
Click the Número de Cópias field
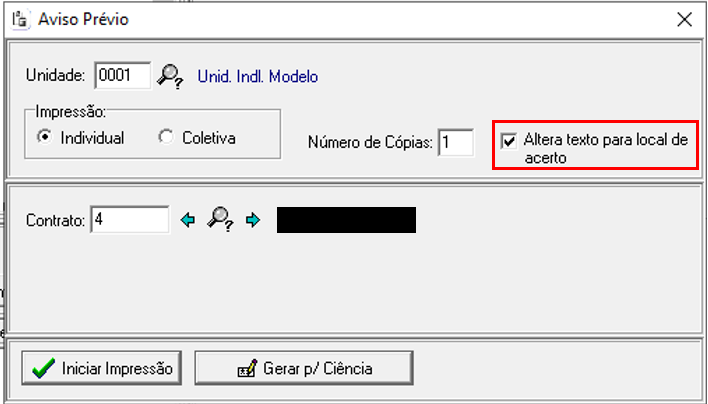[x=456, y=143]
